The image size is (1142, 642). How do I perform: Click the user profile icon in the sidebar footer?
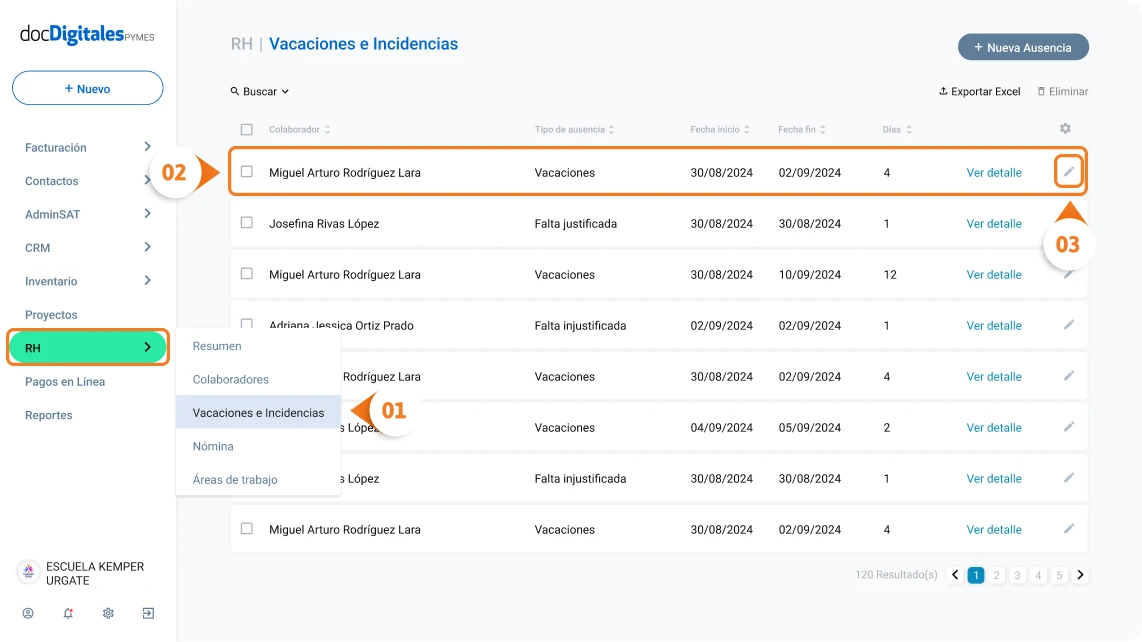(28, 613)
